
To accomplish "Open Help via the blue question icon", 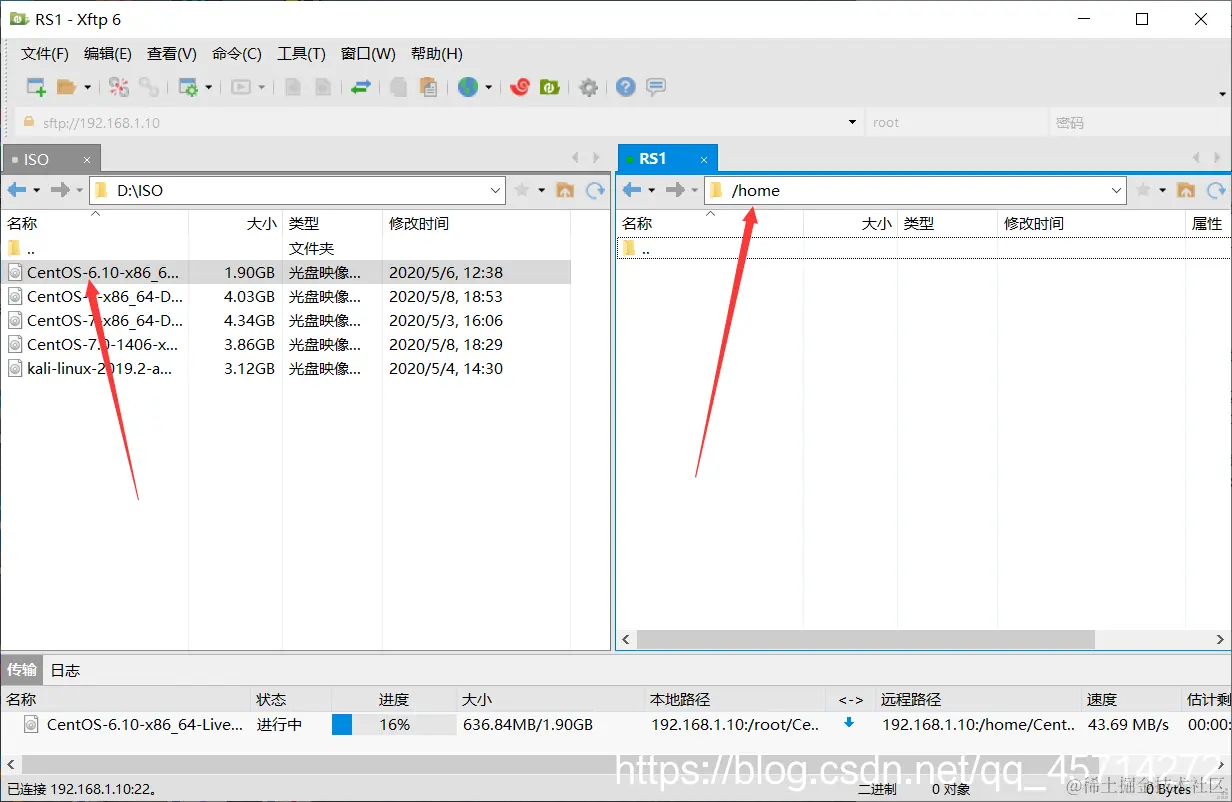I will 626,87.
